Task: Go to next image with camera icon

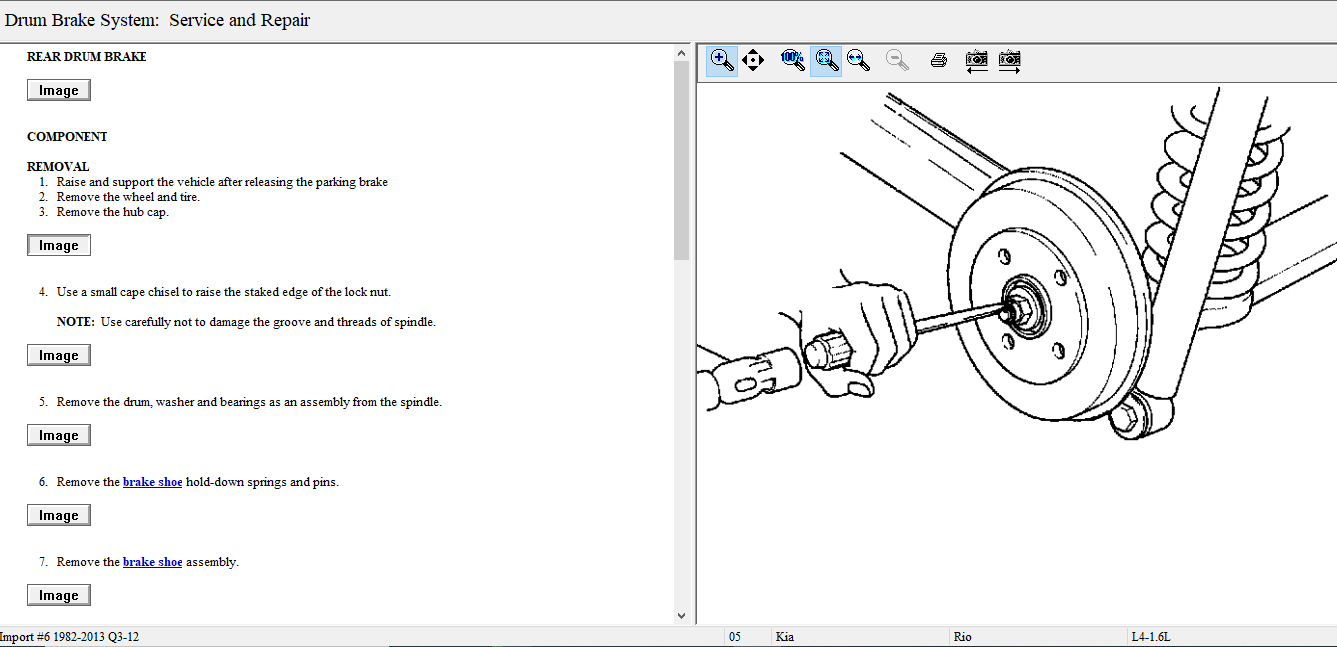Action: (1009, 60)
